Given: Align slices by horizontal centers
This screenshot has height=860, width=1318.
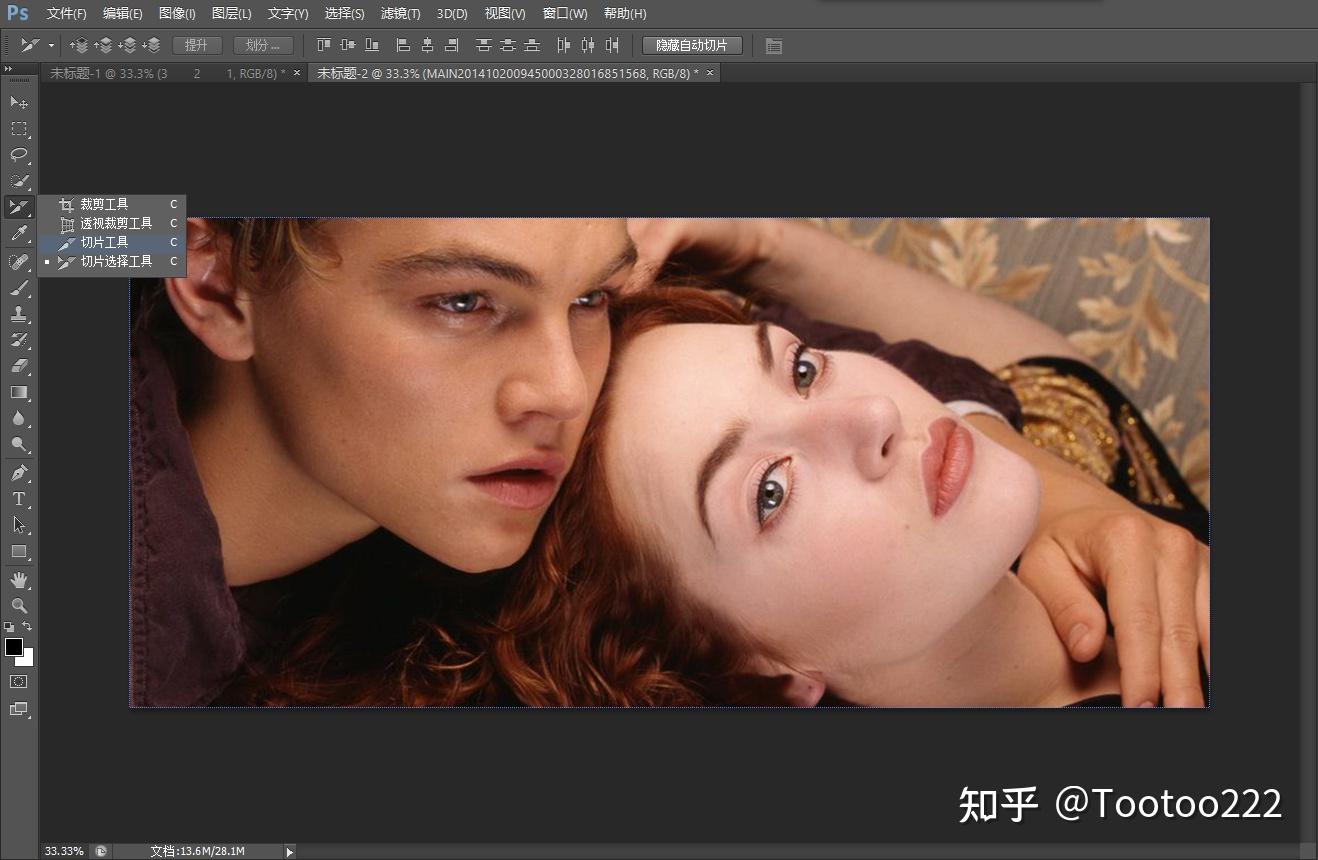Looking at the screenshot, I should [428, 45].
